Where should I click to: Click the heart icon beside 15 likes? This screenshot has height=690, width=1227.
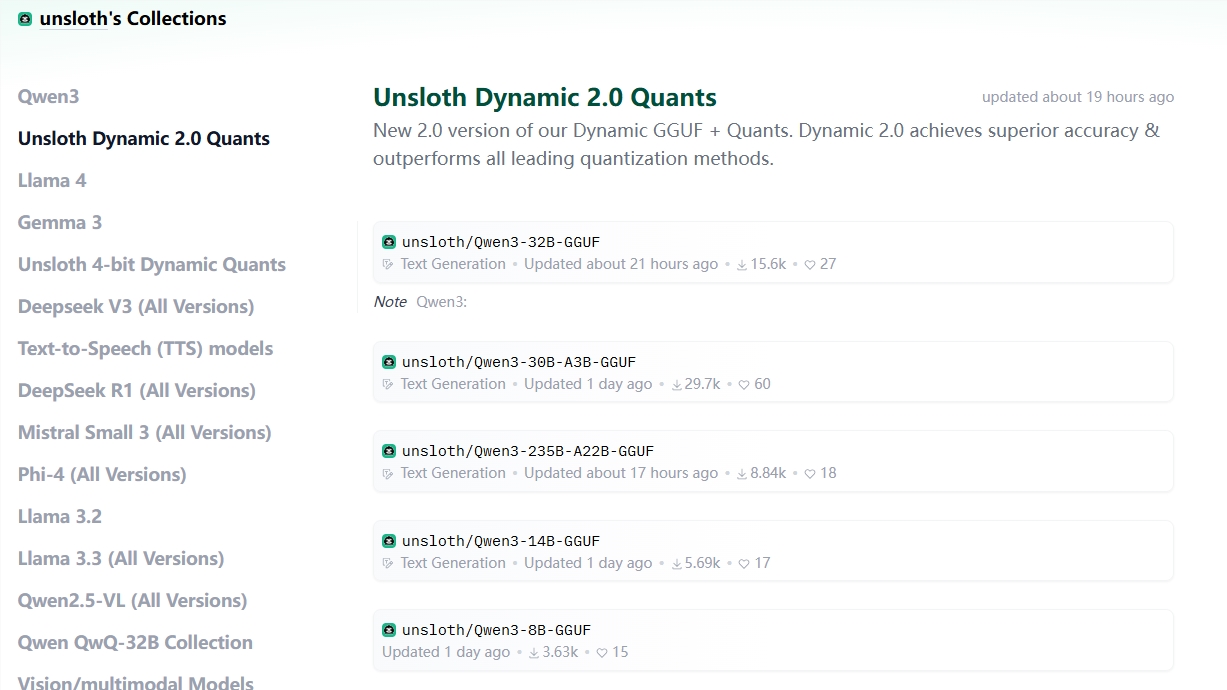pyautogui.click(x=602, y=653)
